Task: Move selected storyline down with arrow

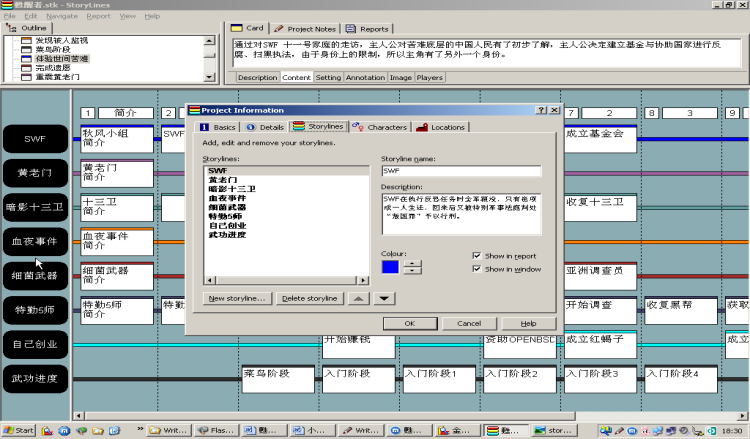Action: pyautogui.click(x=384, y=298)
